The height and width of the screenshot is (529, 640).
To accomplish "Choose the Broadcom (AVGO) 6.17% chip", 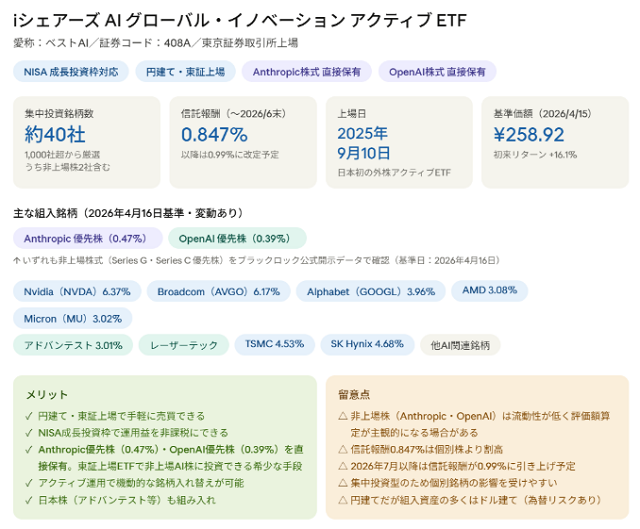I will [217, 291].
